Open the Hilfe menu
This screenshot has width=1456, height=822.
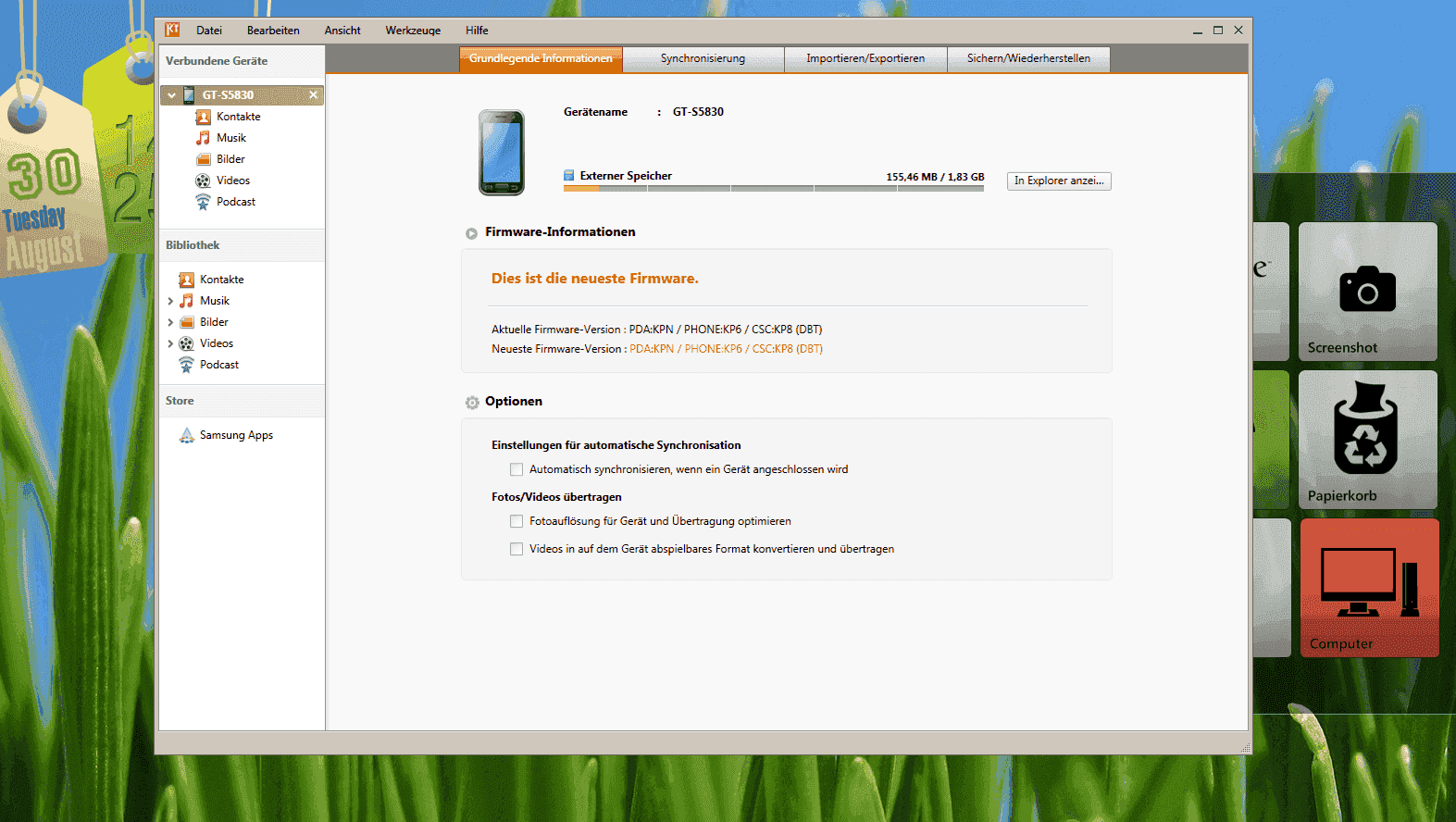coord(477,31)
